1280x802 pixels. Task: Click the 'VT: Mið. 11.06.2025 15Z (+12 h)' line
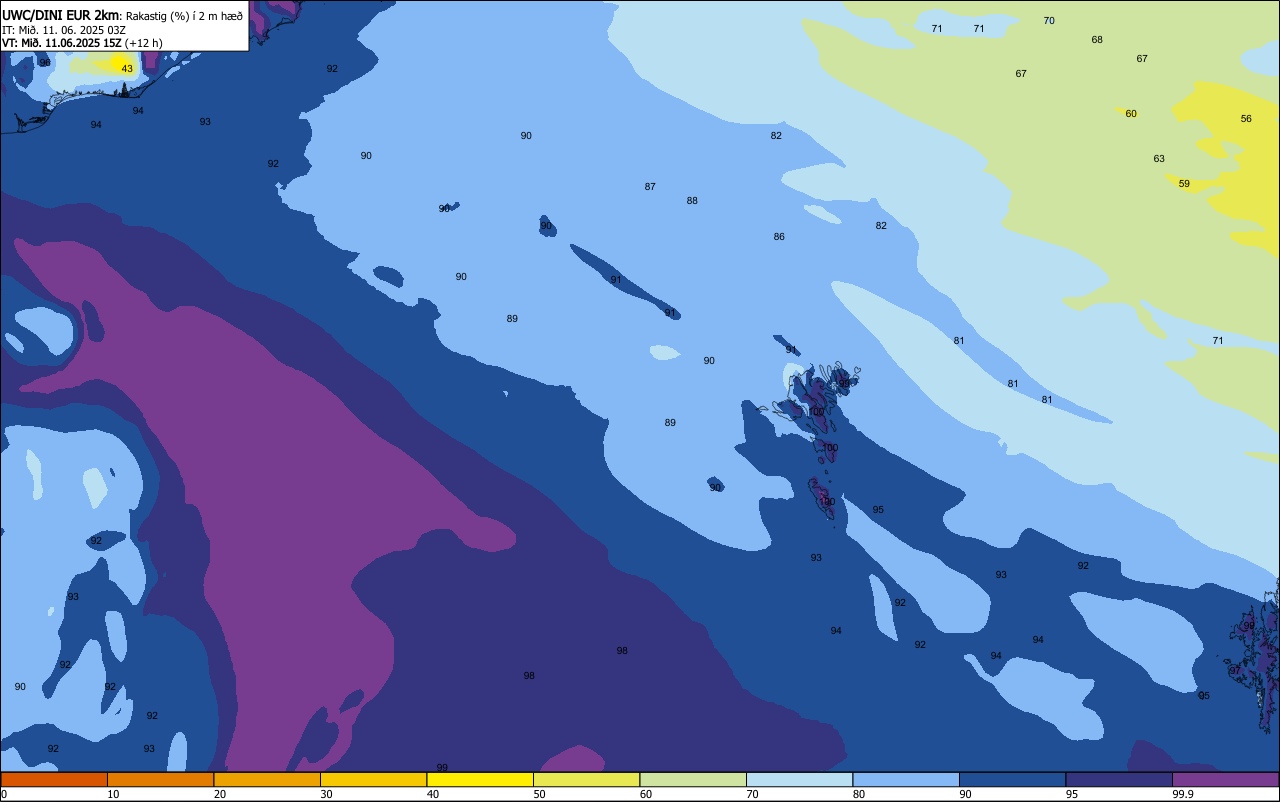click(x=82, y=43)
